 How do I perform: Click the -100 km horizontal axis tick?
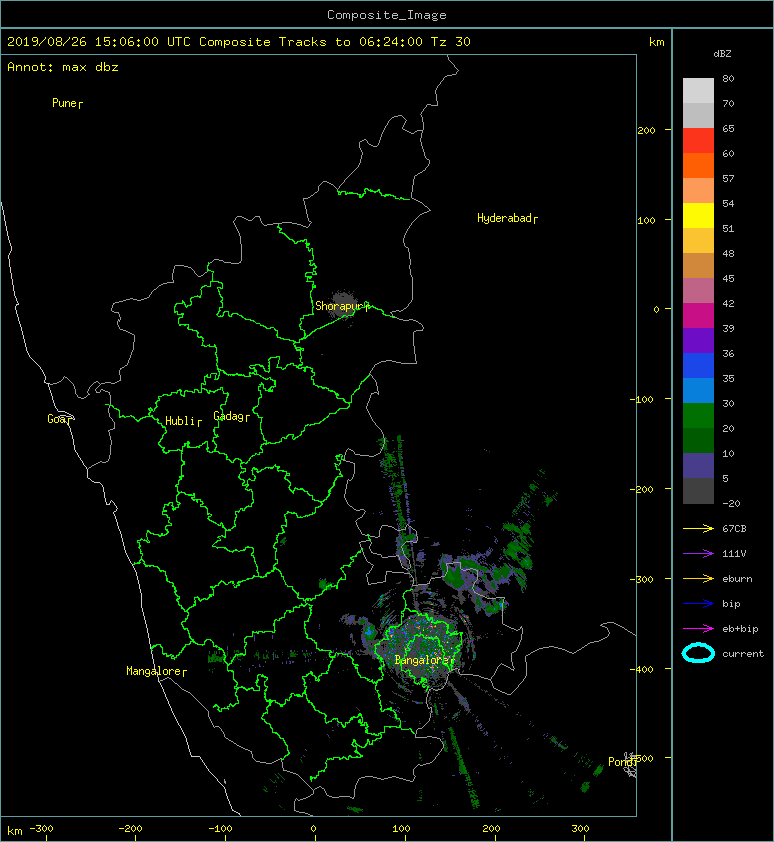pyautogui.click(x=221, y=829)
